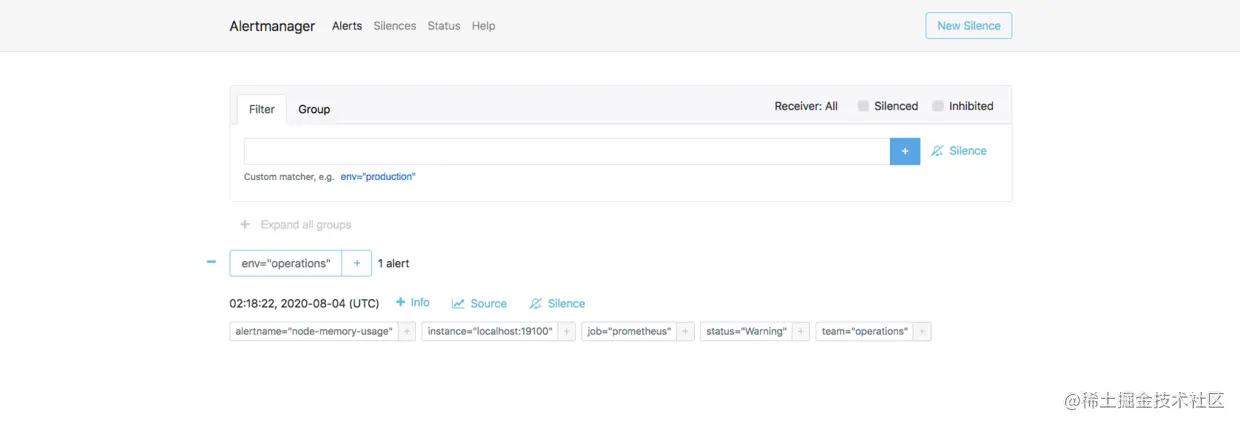Click the New Silence button
The image size is (1240, 426).
tap(968, 26)
